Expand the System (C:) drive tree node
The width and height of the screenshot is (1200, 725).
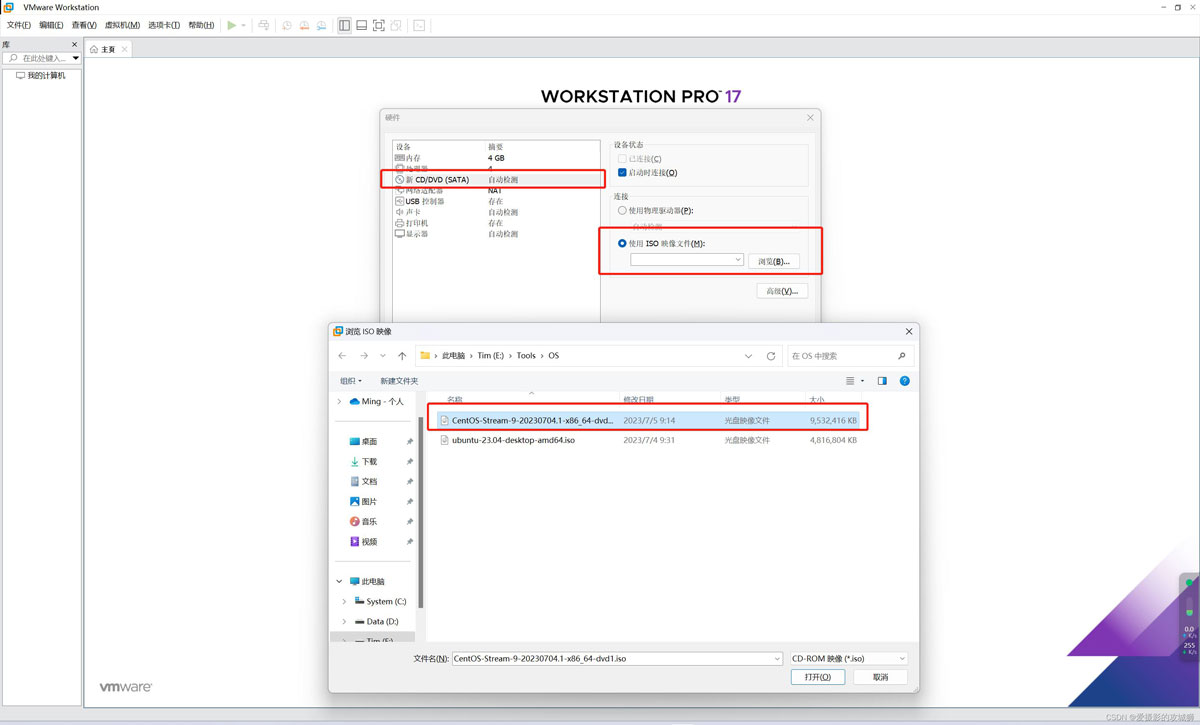(x=344, y=602)
